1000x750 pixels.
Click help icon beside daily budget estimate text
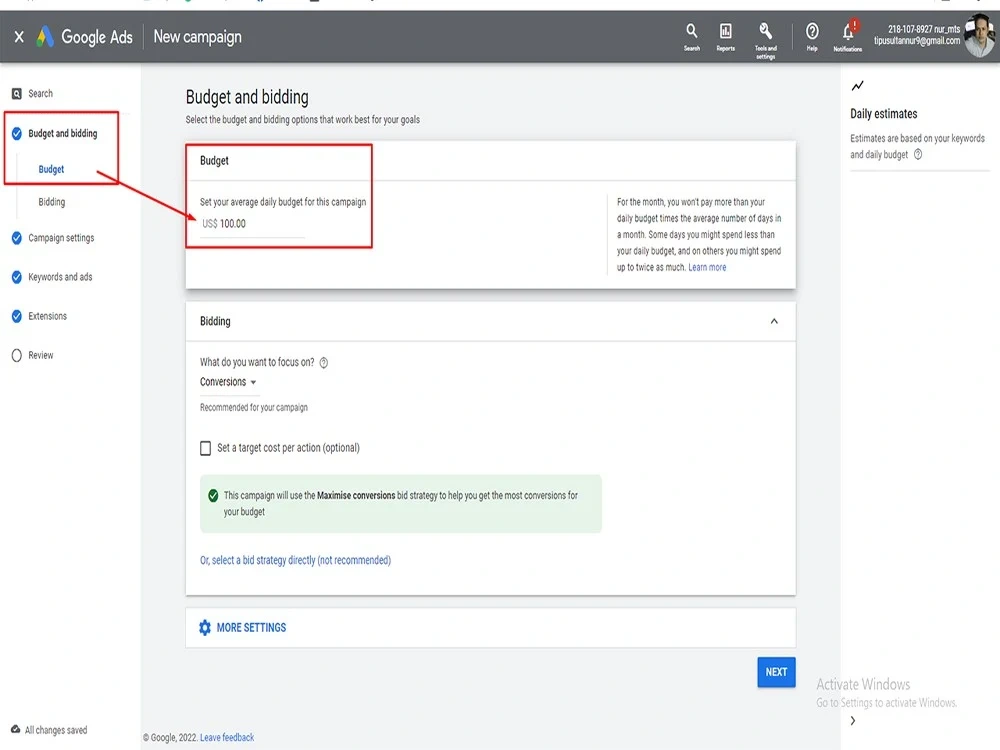coord(918,154)
